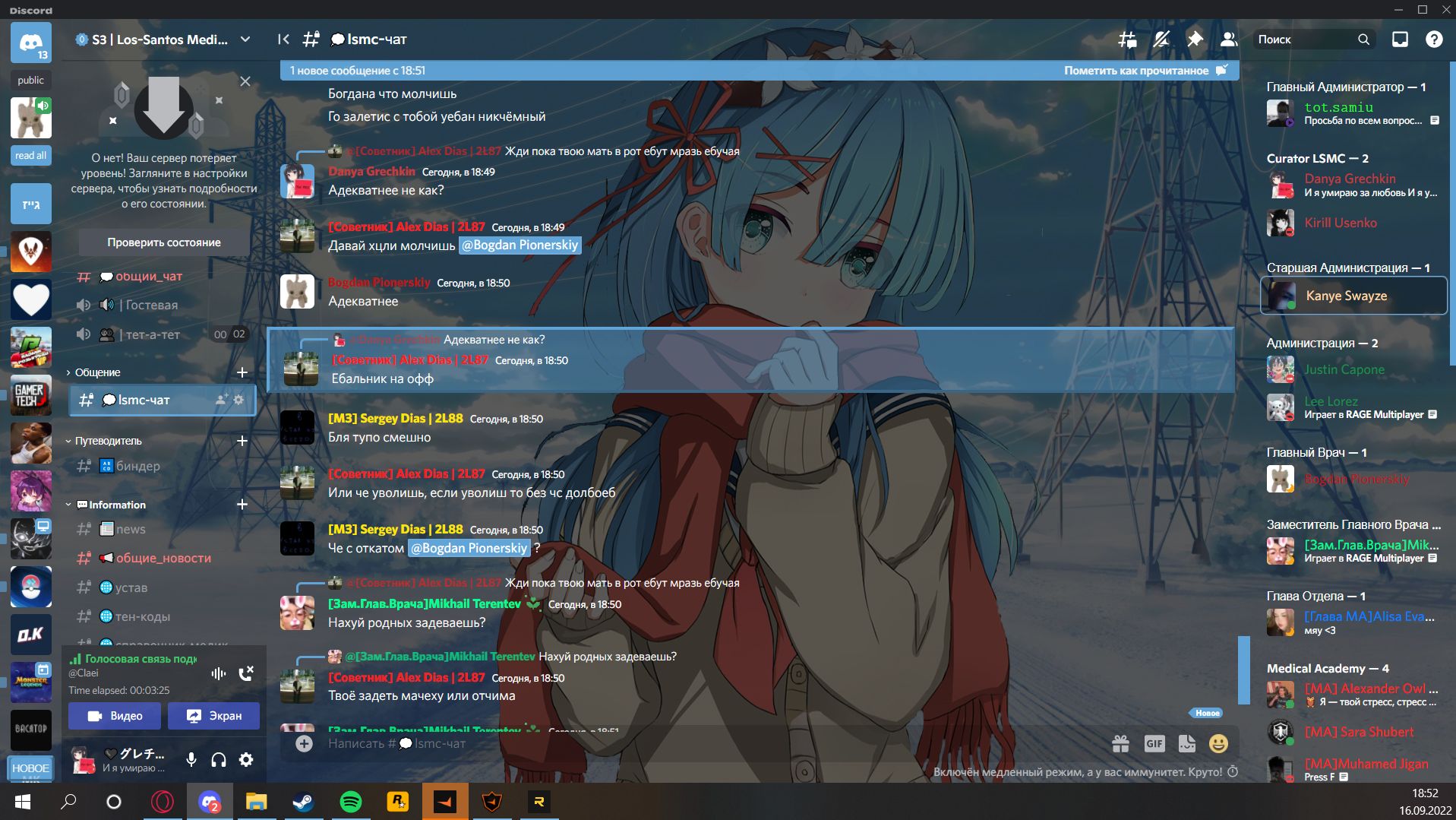Open news channel
The image size is (1456, 820).
click(130, 529)
